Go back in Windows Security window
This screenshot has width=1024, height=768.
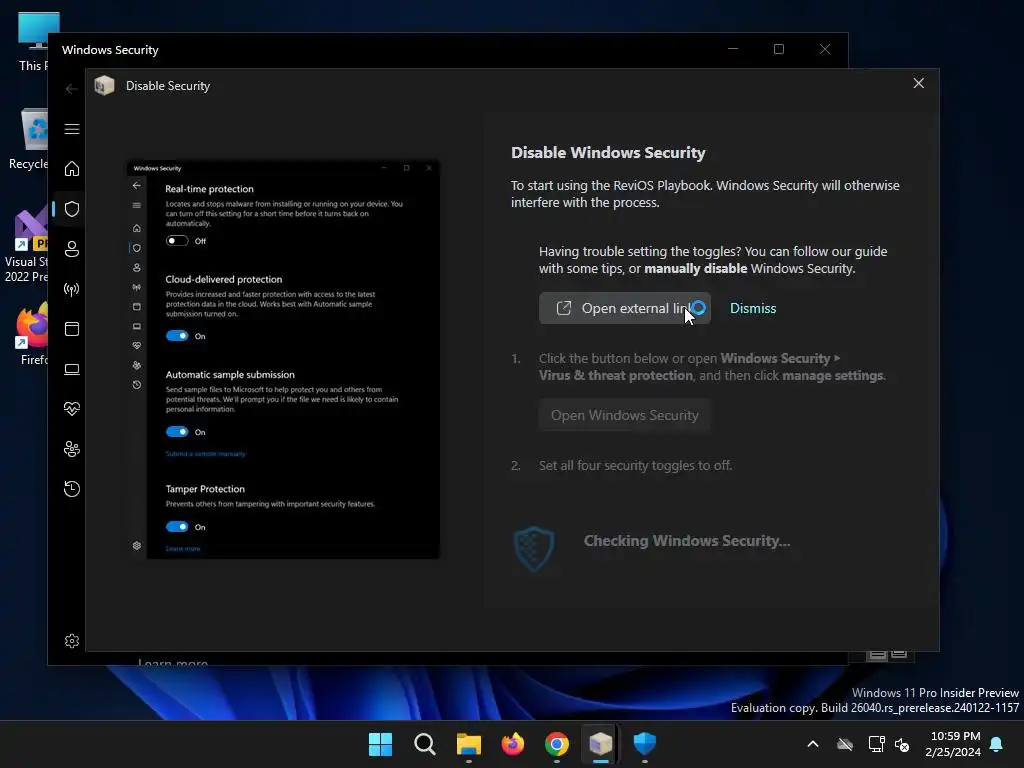click(x=71, y=89)
